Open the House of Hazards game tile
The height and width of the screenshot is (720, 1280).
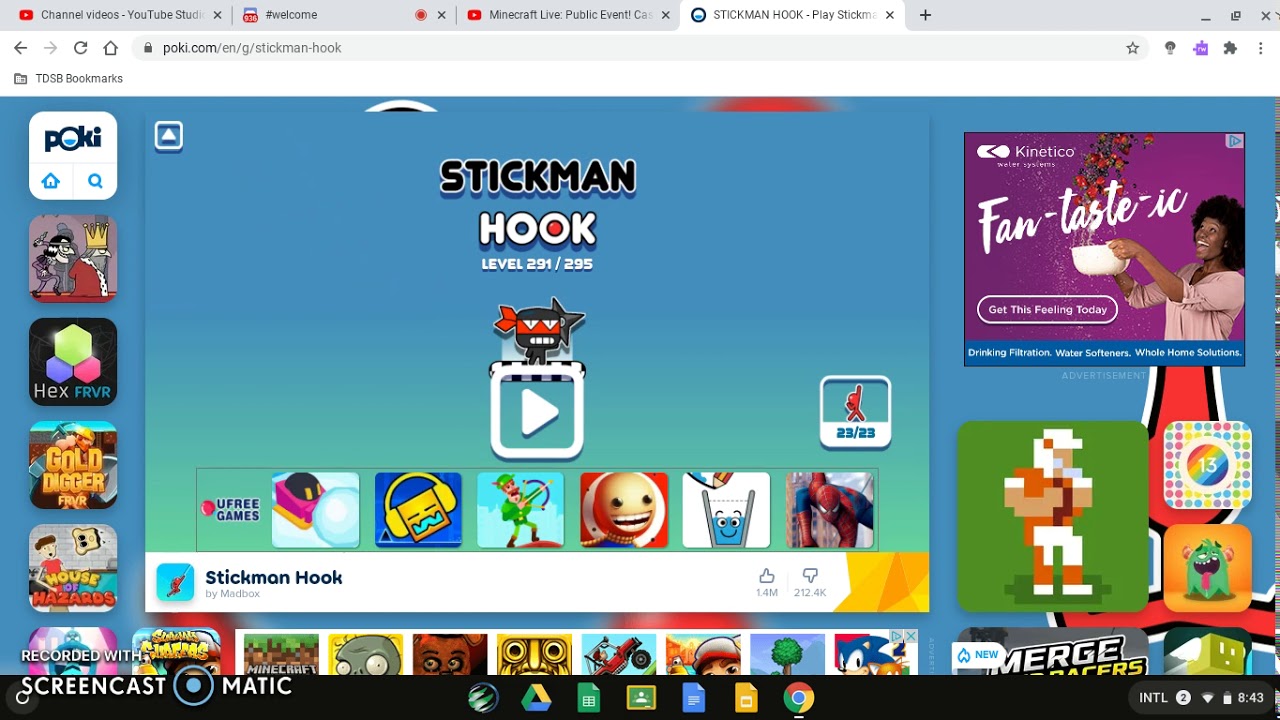click(73, 568)
